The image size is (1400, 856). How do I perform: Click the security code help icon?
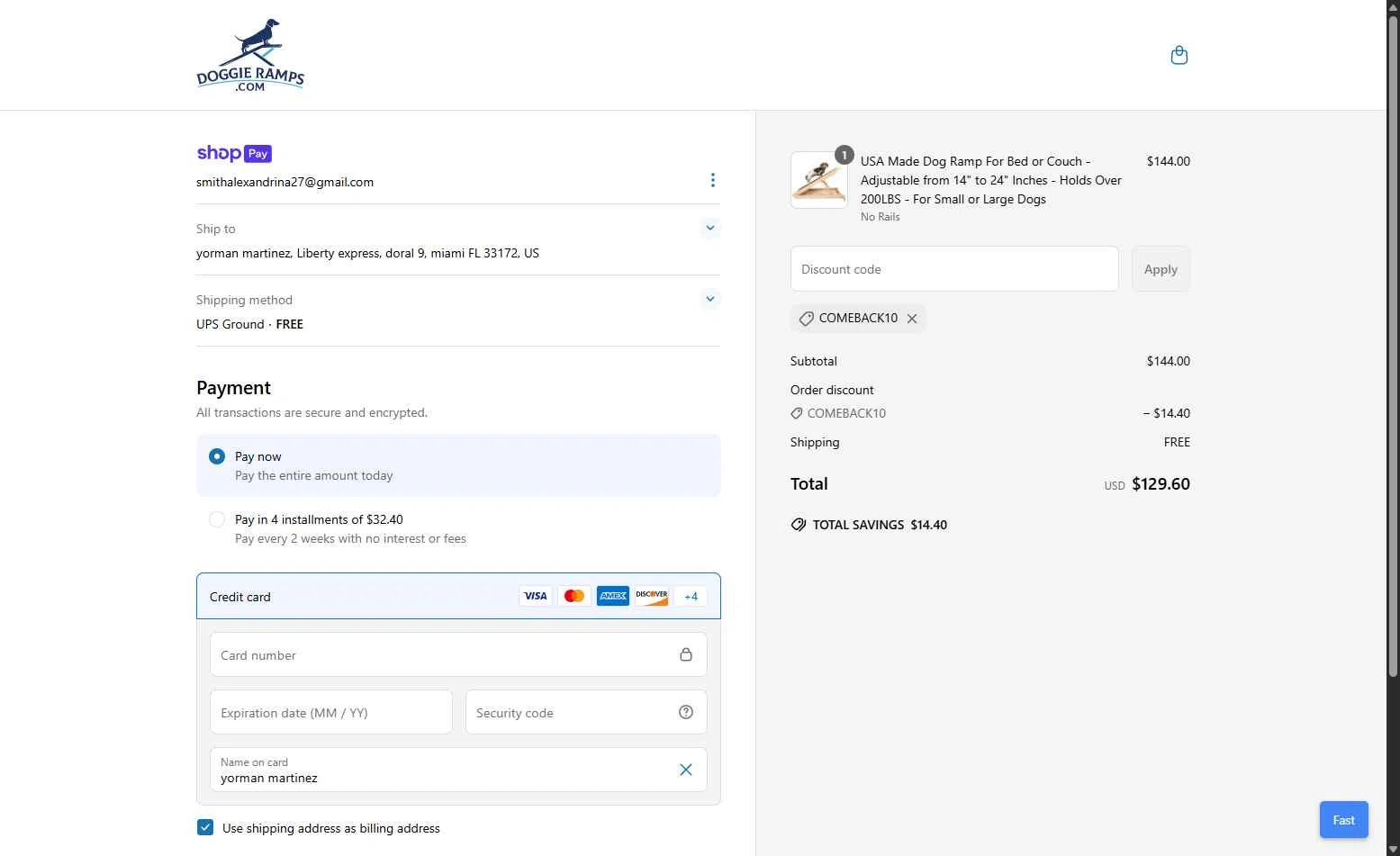(x=686, y=712)
